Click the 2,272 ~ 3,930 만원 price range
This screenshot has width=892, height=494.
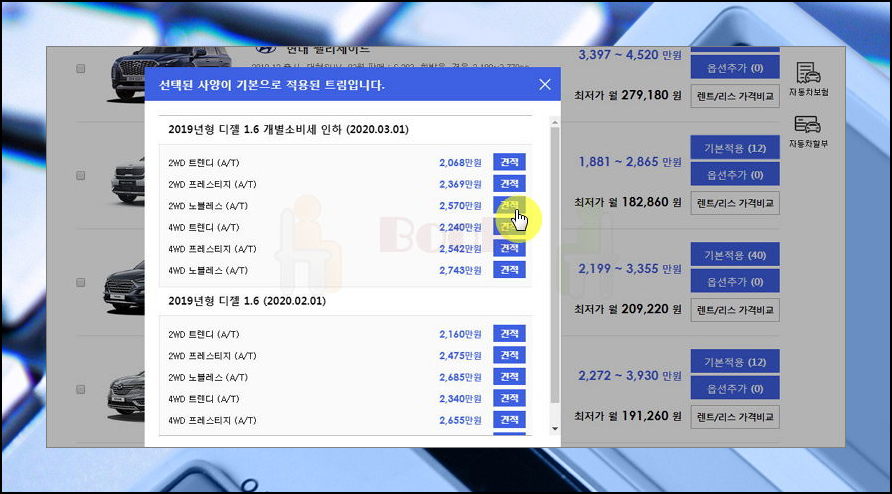click(629, 376)
